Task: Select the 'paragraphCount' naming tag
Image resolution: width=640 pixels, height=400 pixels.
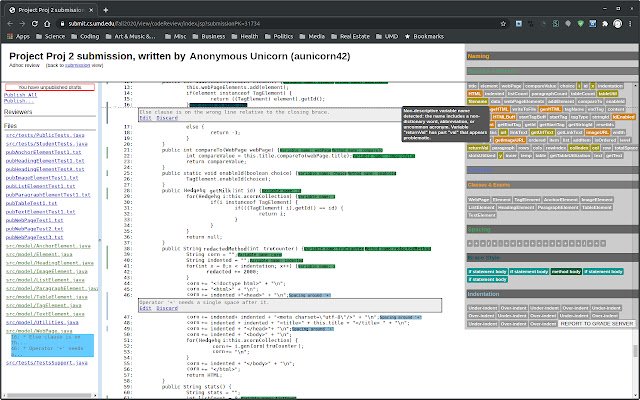Action: (549, 94)
